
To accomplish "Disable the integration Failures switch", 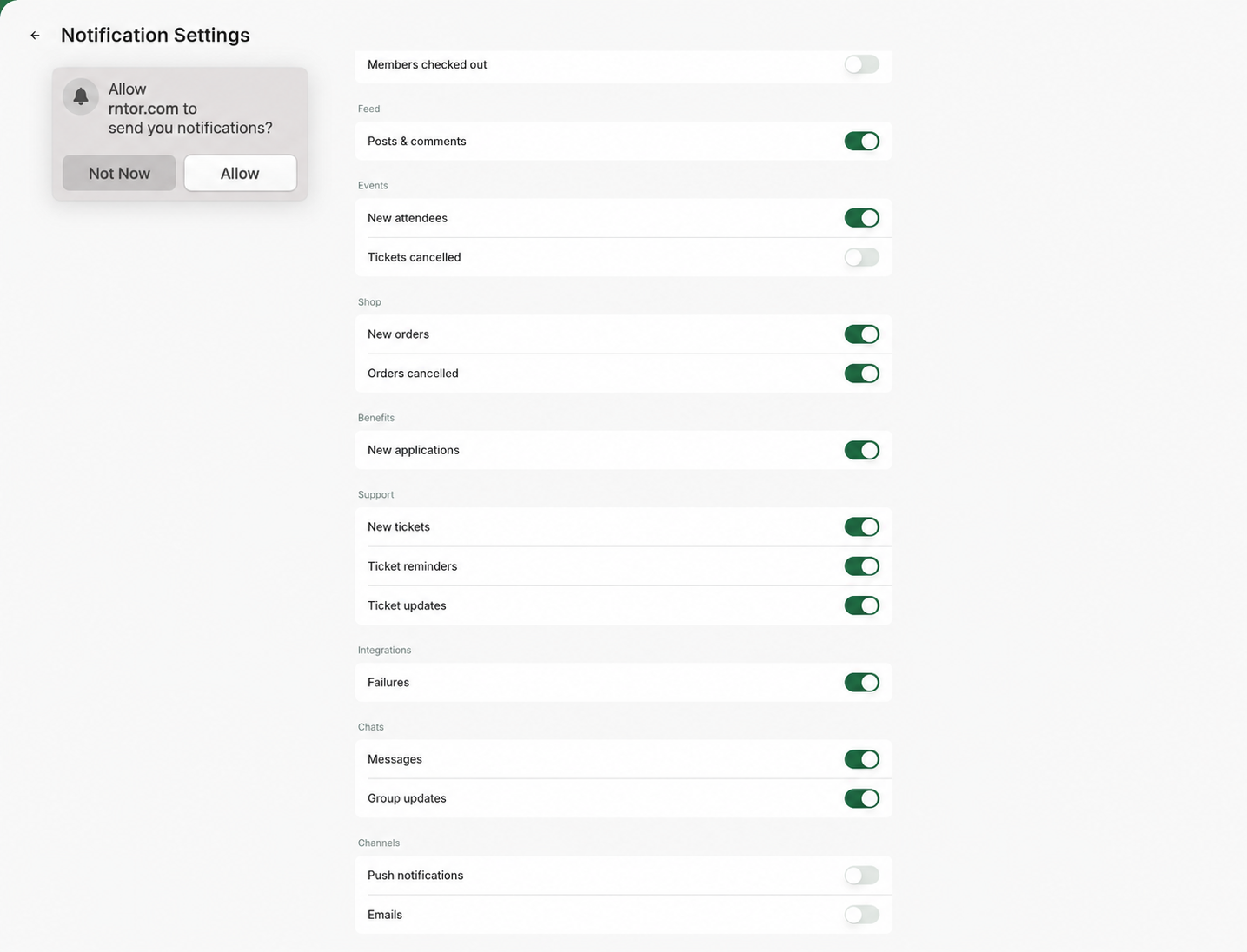I will (862, 683).
